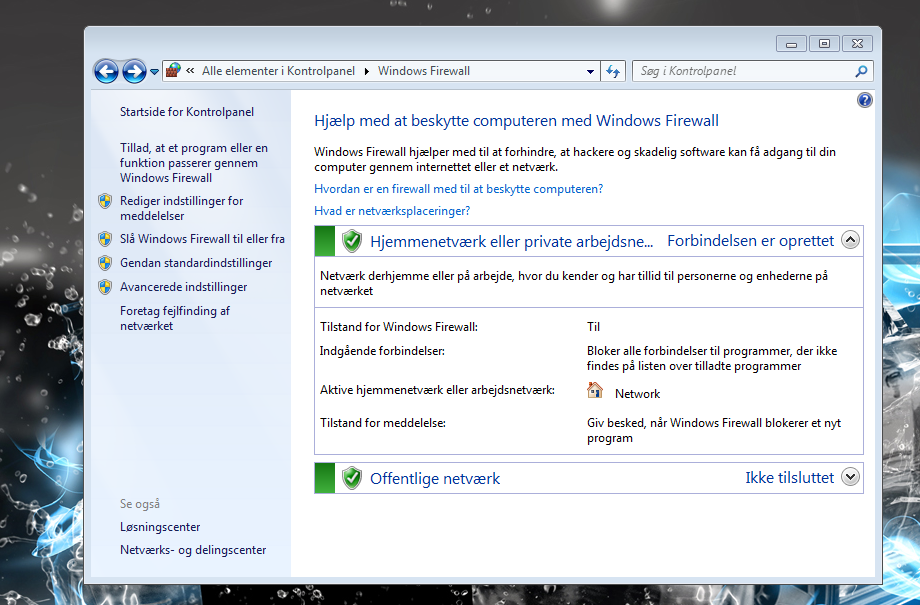The width and height of the screenshot is (920, 605).
Task: Click 'Hjemmenetværk eller private arbejdsne...' header
Action: (x=511, y=242)
